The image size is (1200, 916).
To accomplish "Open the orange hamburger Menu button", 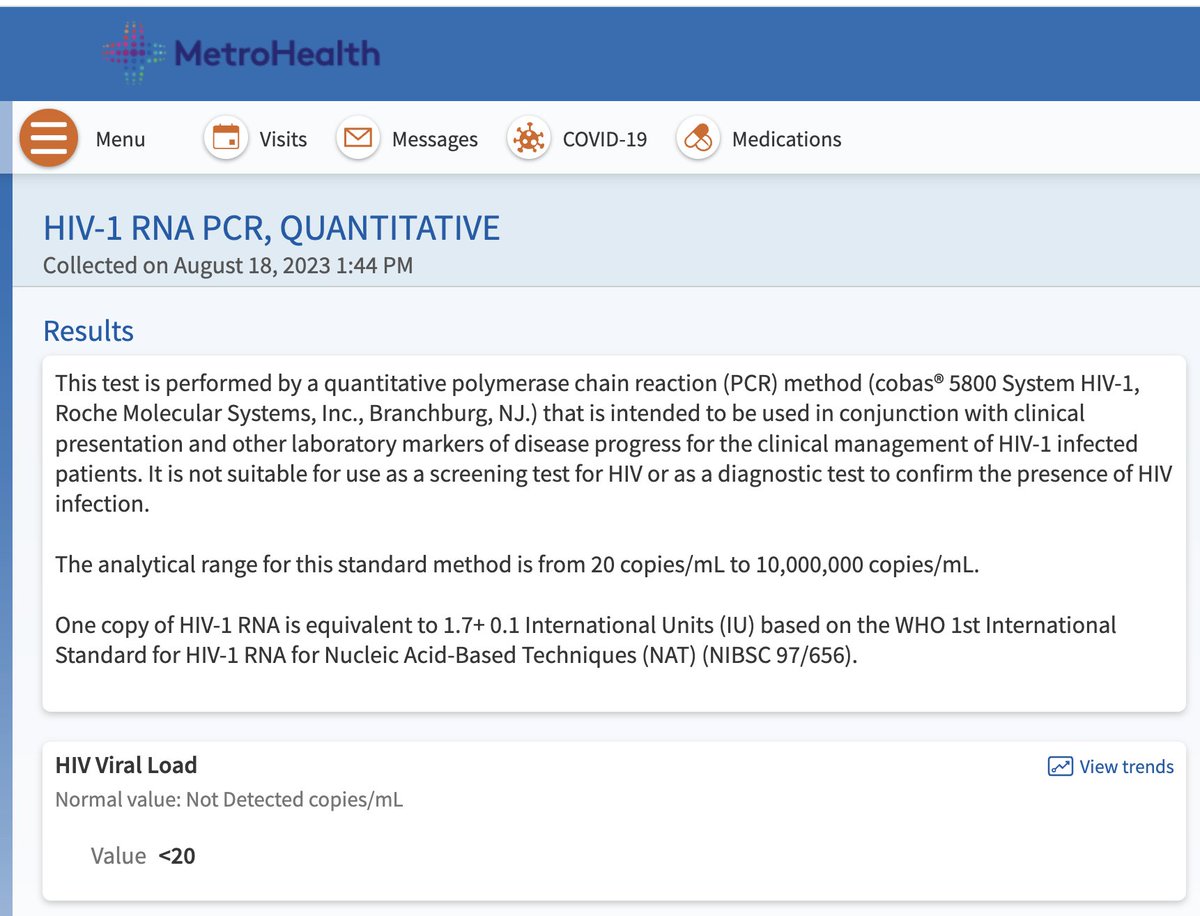I will click(x=49, y=138).
